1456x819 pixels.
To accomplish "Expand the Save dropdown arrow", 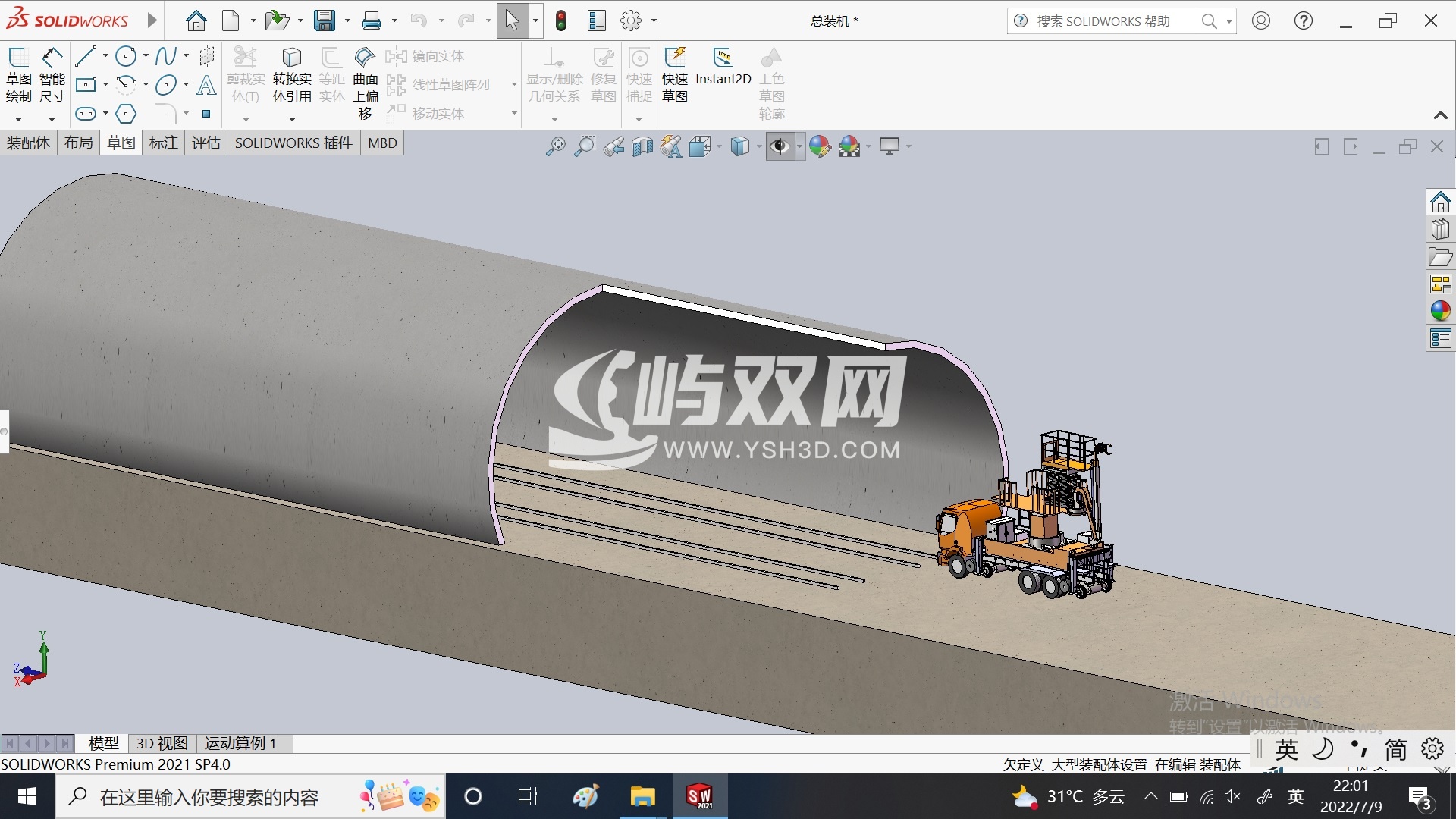I will [347, 21].
